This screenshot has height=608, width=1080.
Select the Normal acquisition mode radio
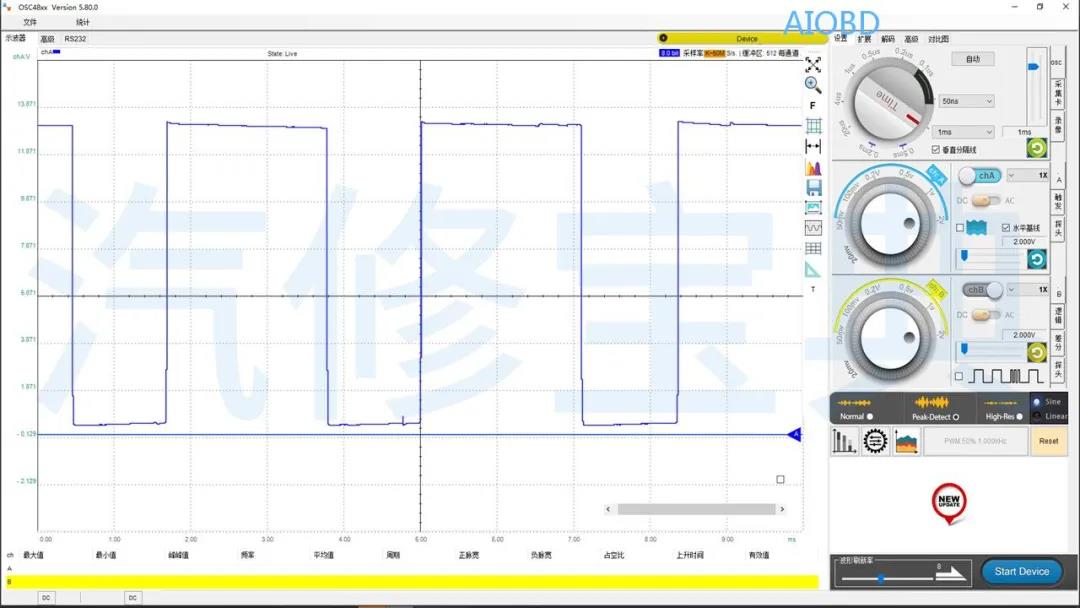click(870, 417)
